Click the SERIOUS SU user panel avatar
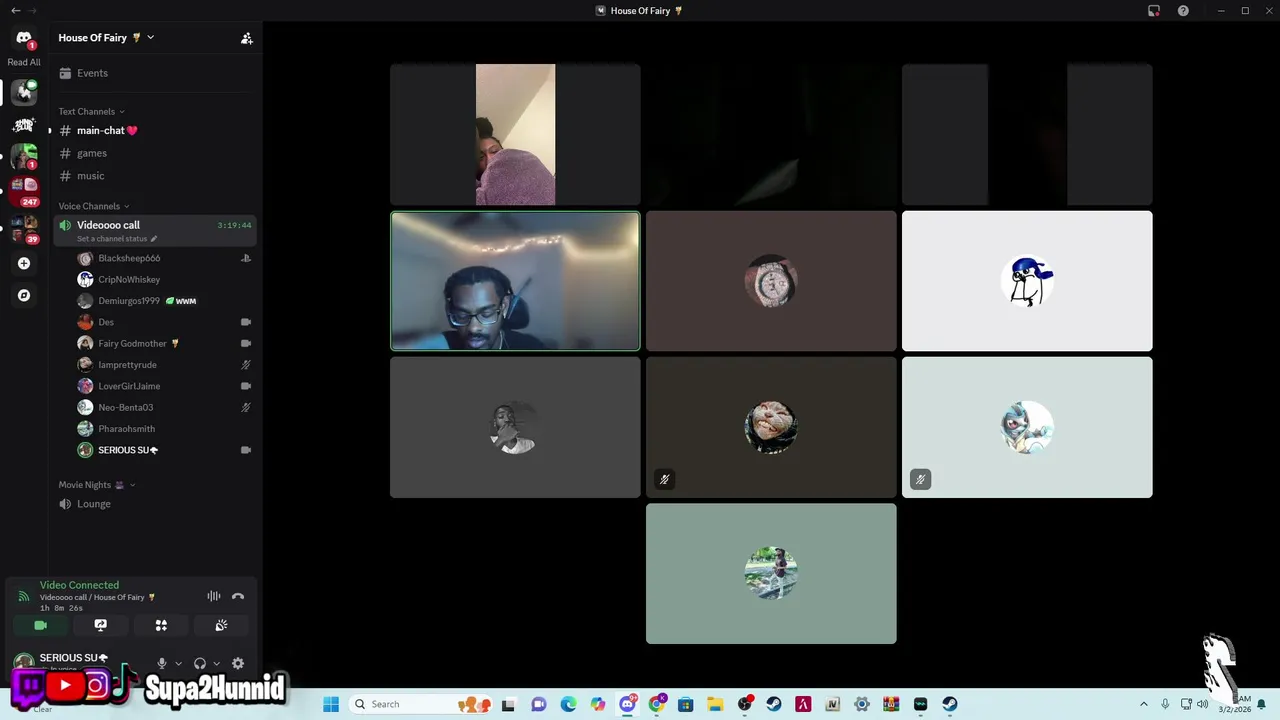Screen dimensions: 1280x720 (x=24, y=661)
